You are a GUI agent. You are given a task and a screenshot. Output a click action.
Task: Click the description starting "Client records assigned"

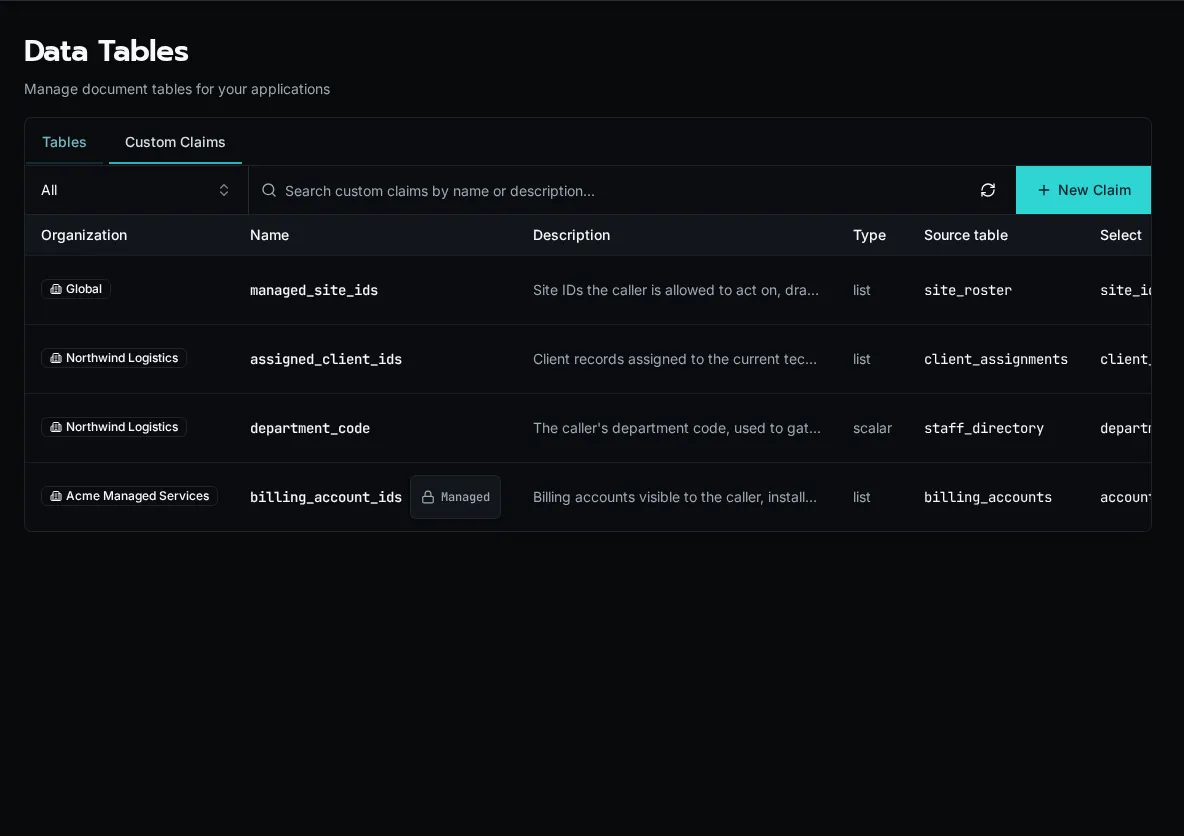click(x=675, y=359)
